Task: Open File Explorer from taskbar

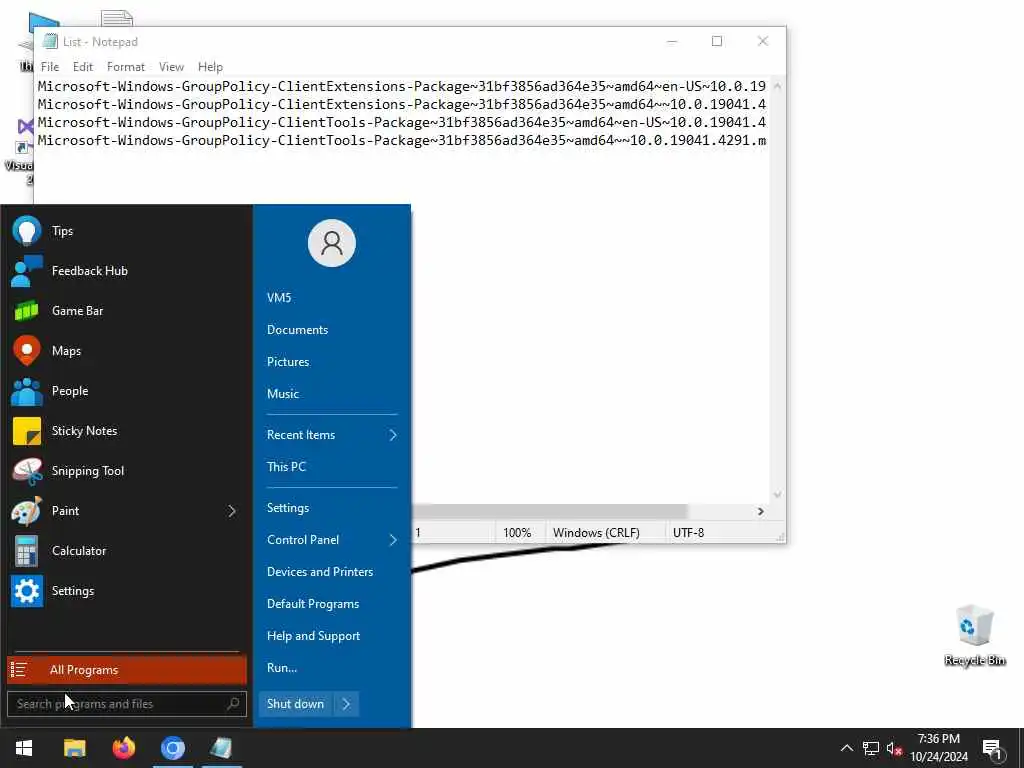Action: click(x=74, y=748)
